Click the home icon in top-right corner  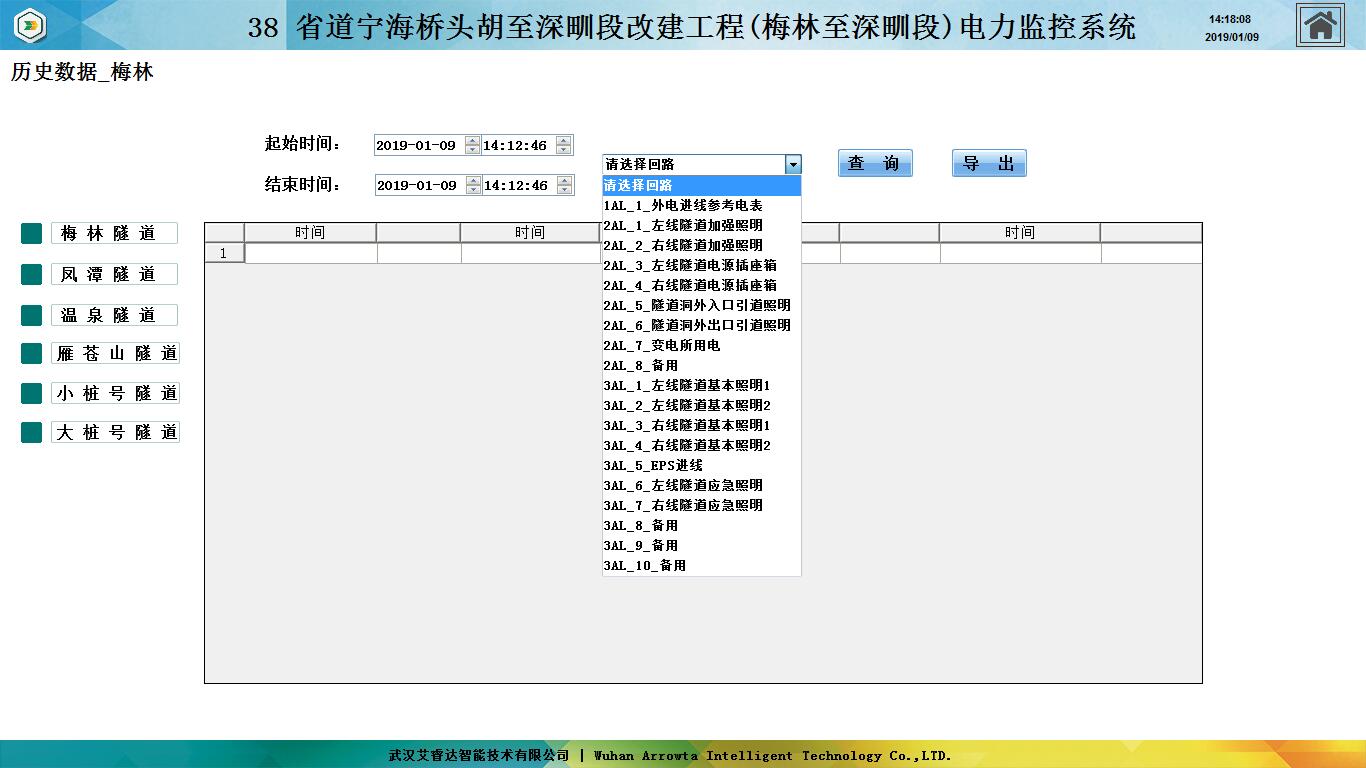(x=1320, y=25)
